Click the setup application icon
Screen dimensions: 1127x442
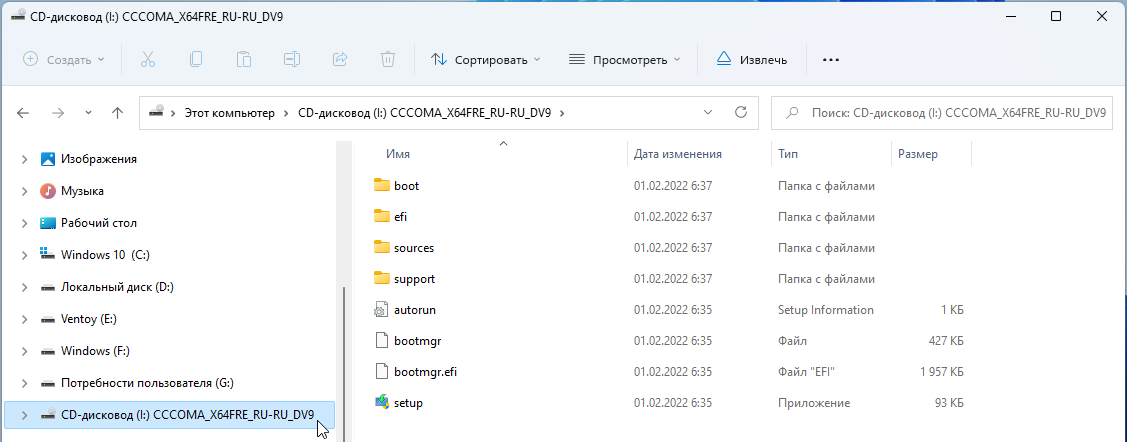382,402
